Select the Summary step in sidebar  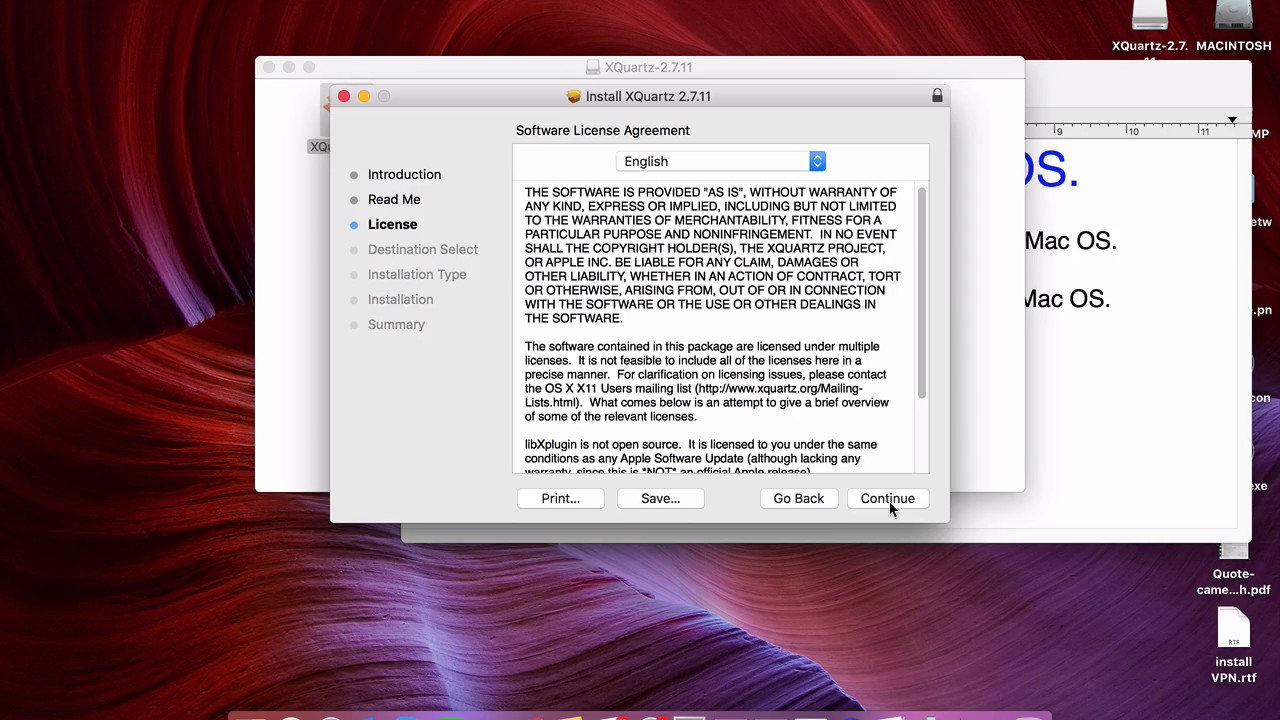[396, 324]
